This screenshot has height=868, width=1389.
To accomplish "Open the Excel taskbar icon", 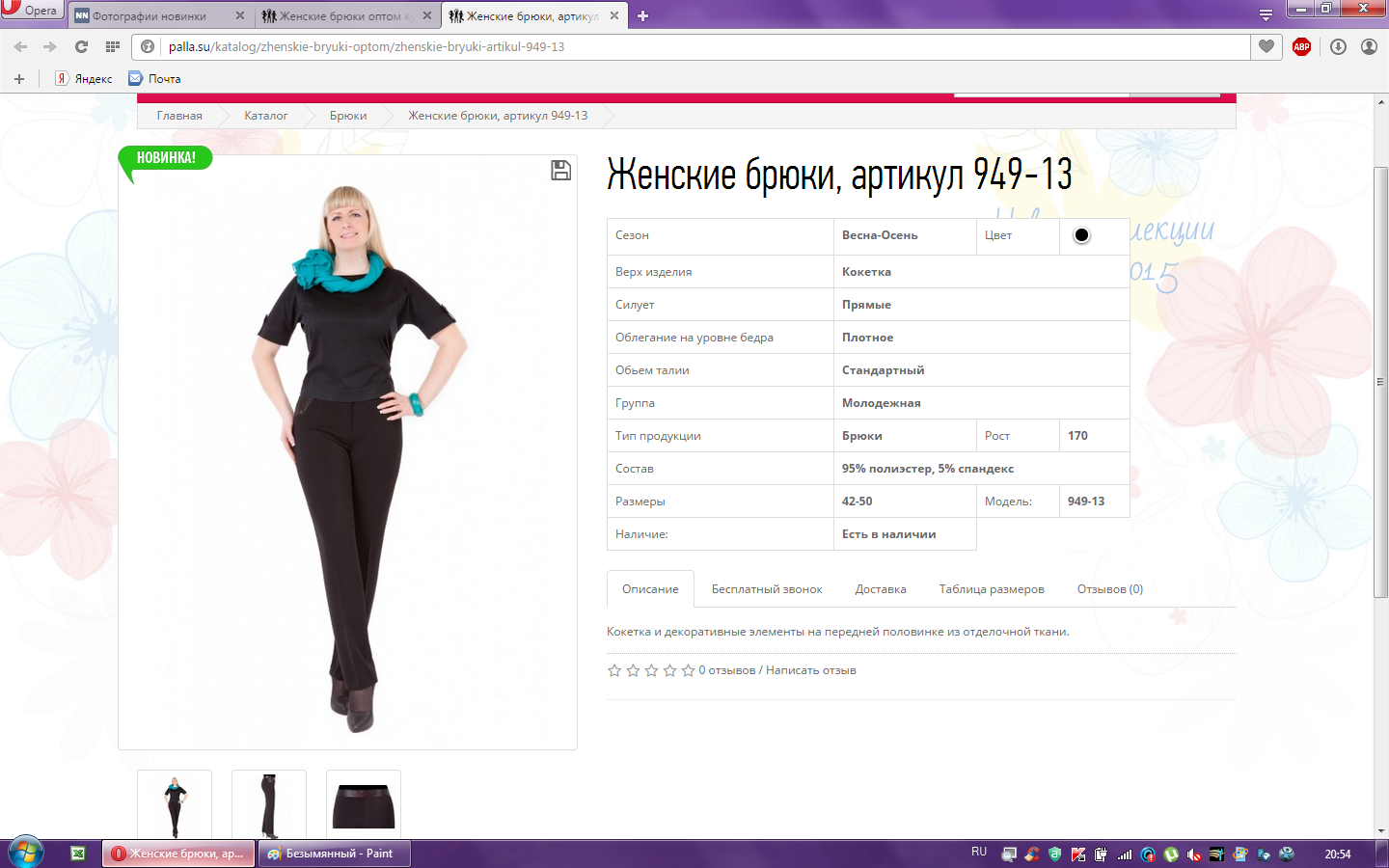I will click(78, 854).
